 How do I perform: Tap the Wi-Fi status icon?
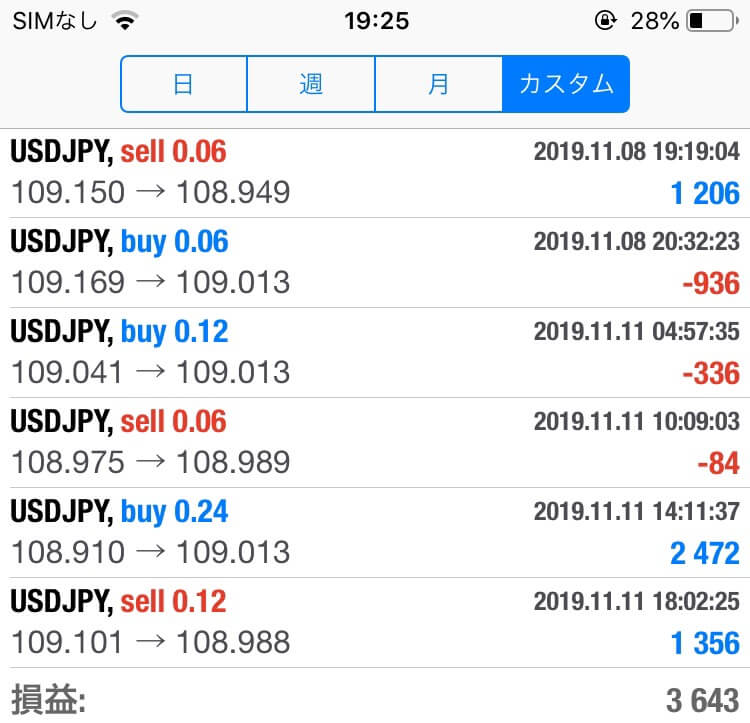(125, 20)
